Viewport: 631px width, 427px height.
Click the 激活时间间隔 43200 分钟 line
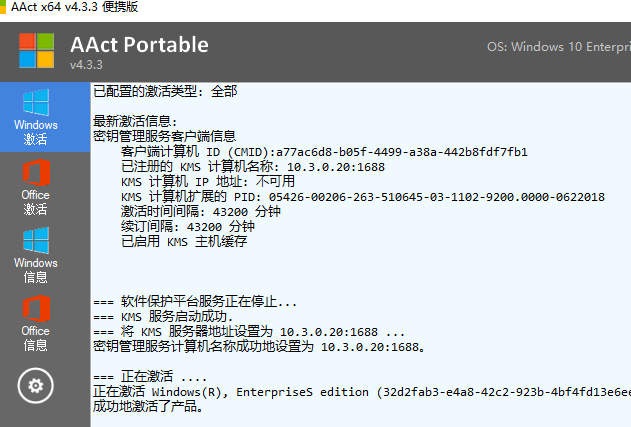(200, 212)
